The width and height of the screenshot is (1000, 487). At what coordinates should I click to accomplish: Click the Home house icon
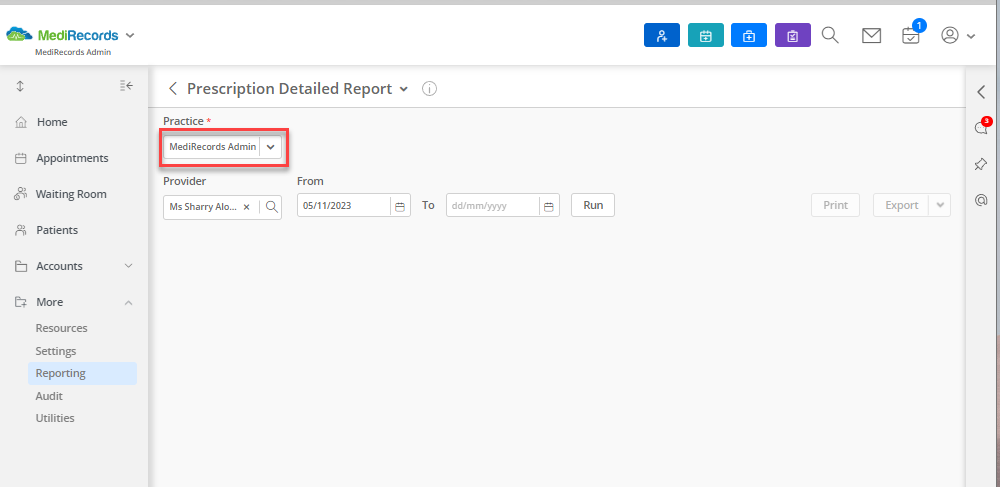[x=21, y=122]
